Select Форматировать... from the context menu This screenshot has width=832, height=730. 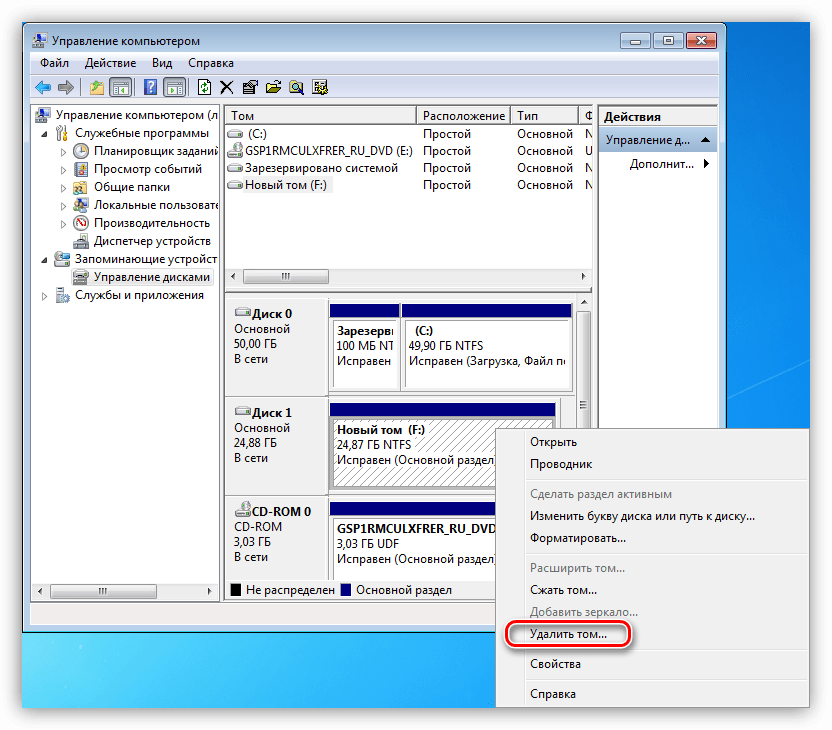[x=578, y=538]
